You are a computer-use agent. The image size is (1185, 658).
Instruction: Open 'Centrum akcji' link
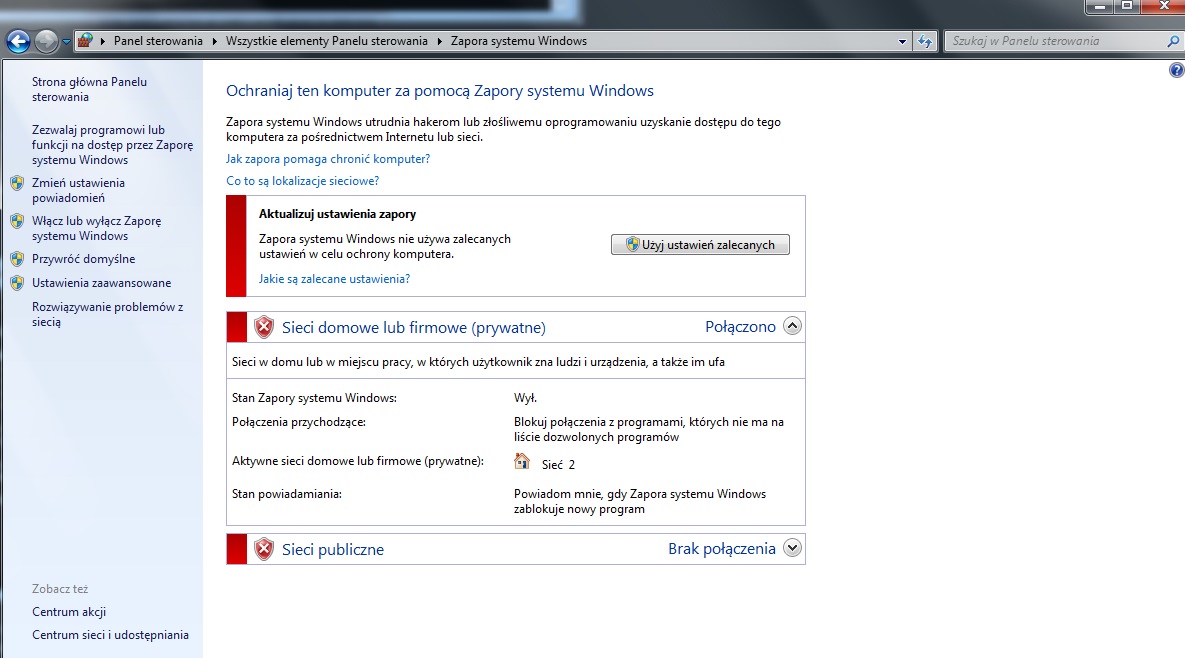[x=69, y=612]
